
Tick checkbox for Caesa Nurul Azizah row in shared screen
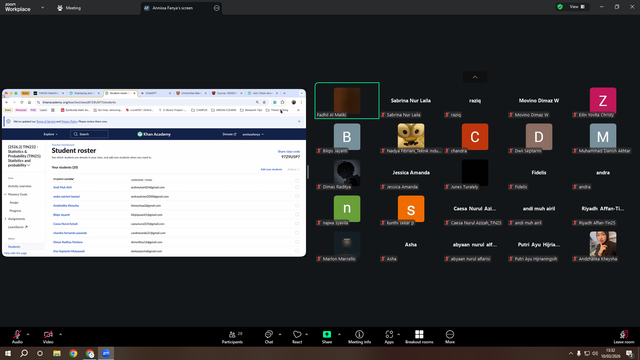click(x=297, y=224)
